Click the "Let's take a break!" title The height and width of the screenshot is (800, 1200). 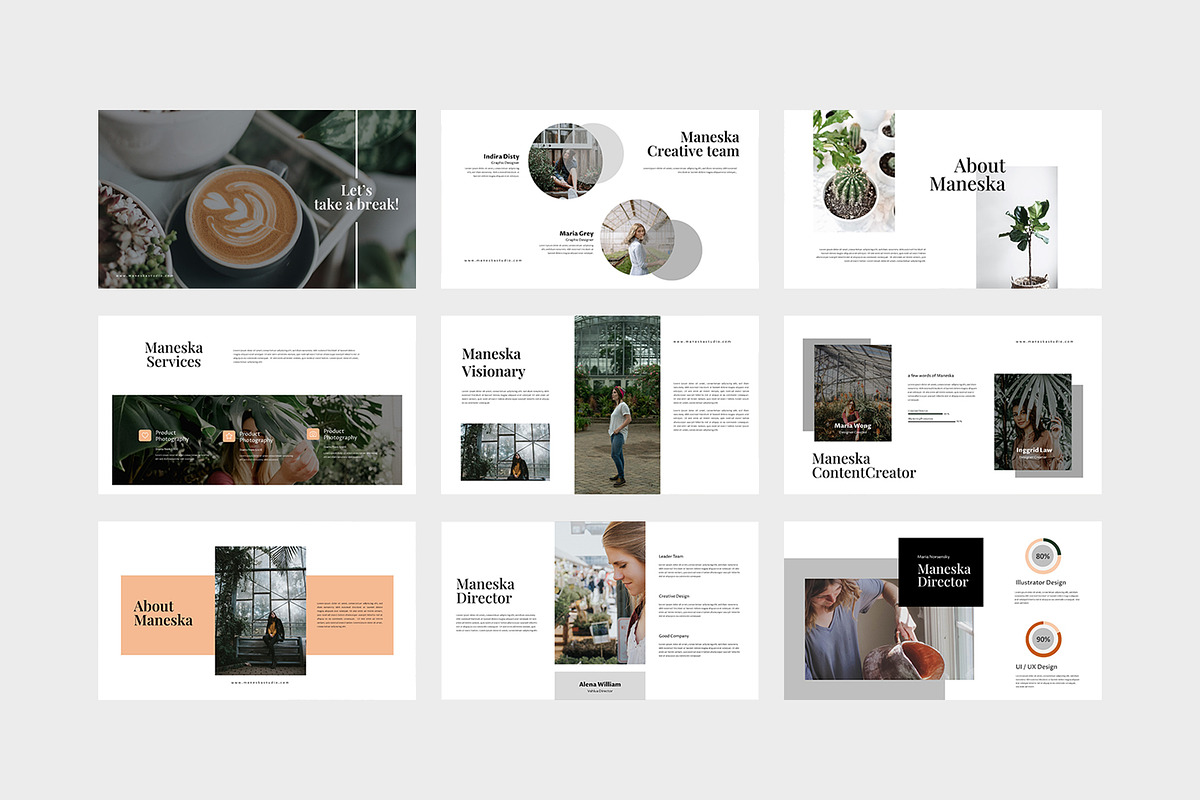click(x=356, y=197)
